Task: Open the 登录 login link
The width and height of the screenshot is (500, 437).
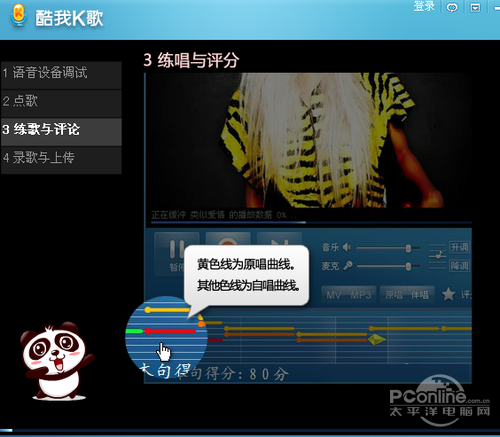Action: point(424,6)
